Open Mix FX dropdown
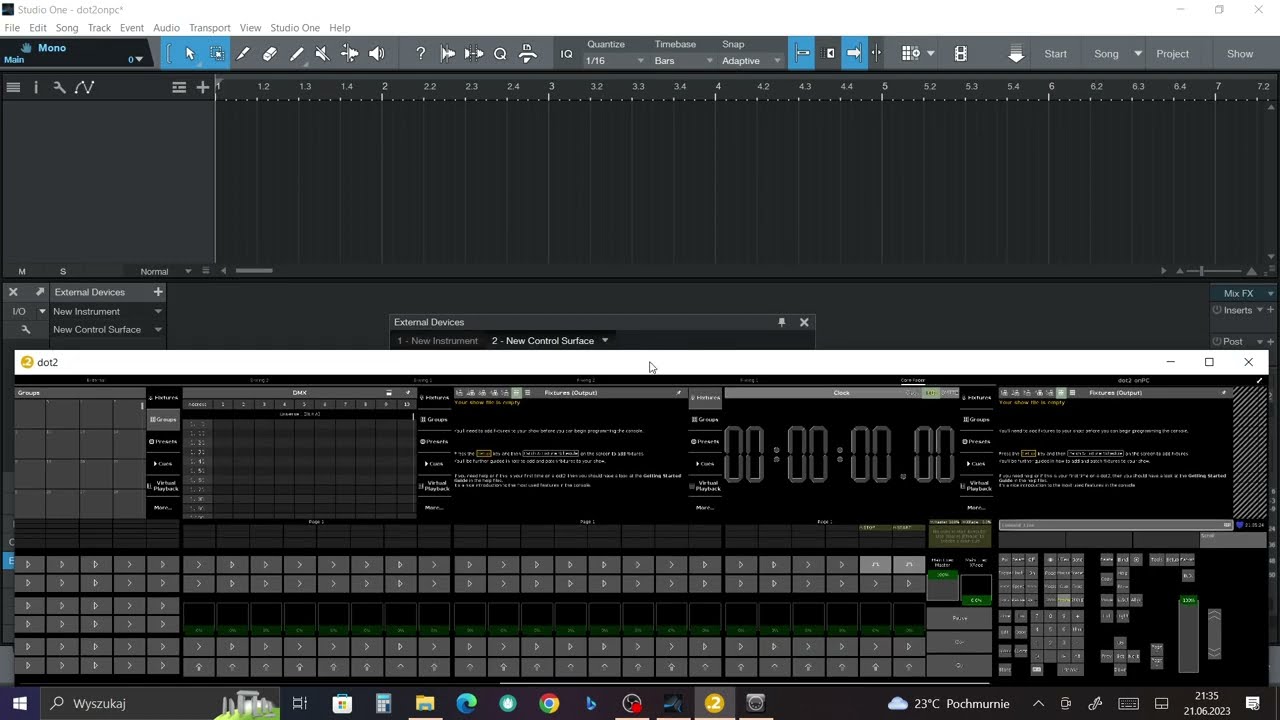This screenshot has height=720, width=1280. [1271, 293]
